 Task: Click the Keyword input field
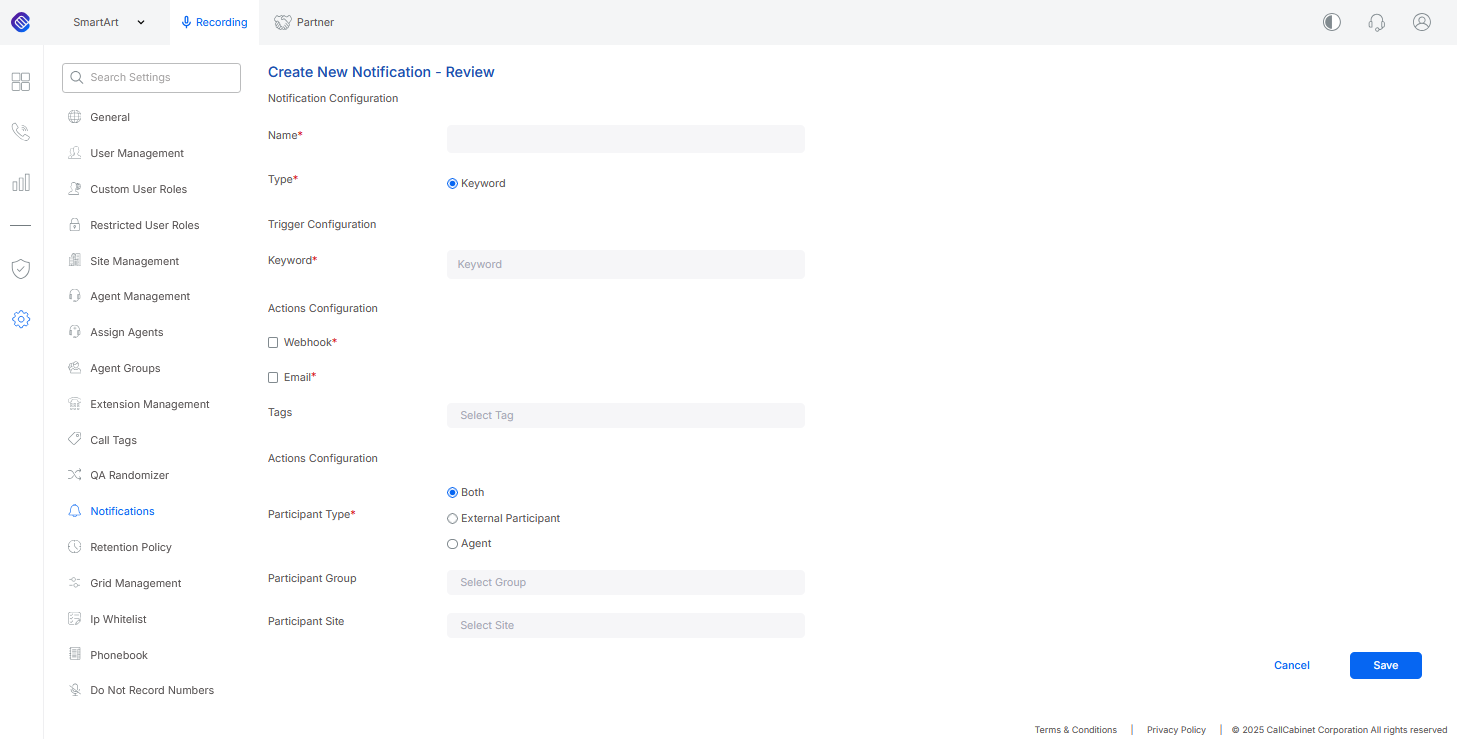click(626, 264)
